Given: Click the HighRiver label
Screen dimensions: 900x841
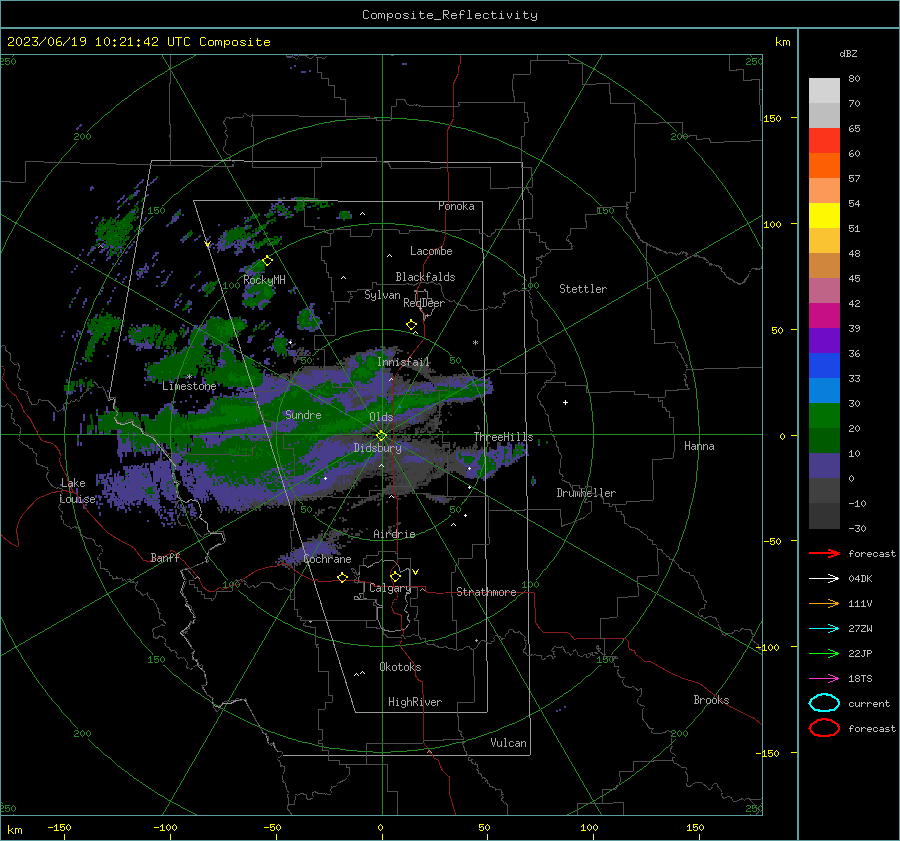Looking at the screenshot, I should click(415, 702).
